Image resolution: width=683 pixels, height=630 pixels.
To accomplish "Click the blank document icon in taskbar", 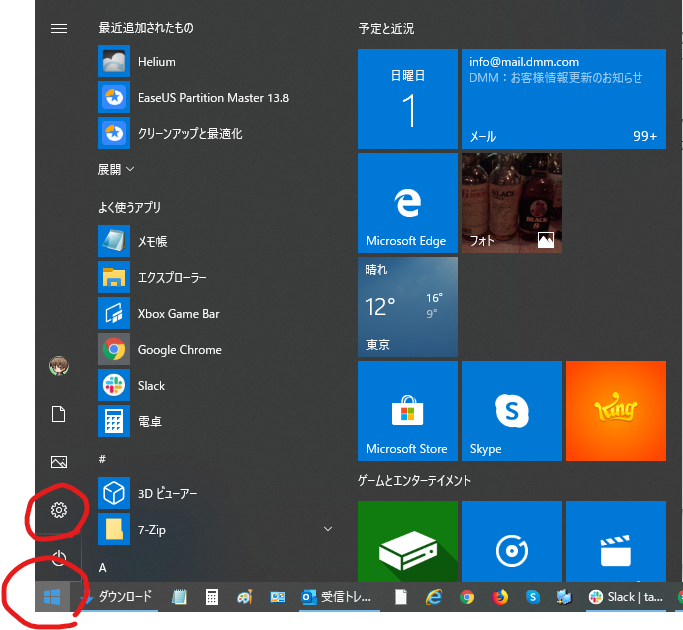I will (x=401, y=596).
